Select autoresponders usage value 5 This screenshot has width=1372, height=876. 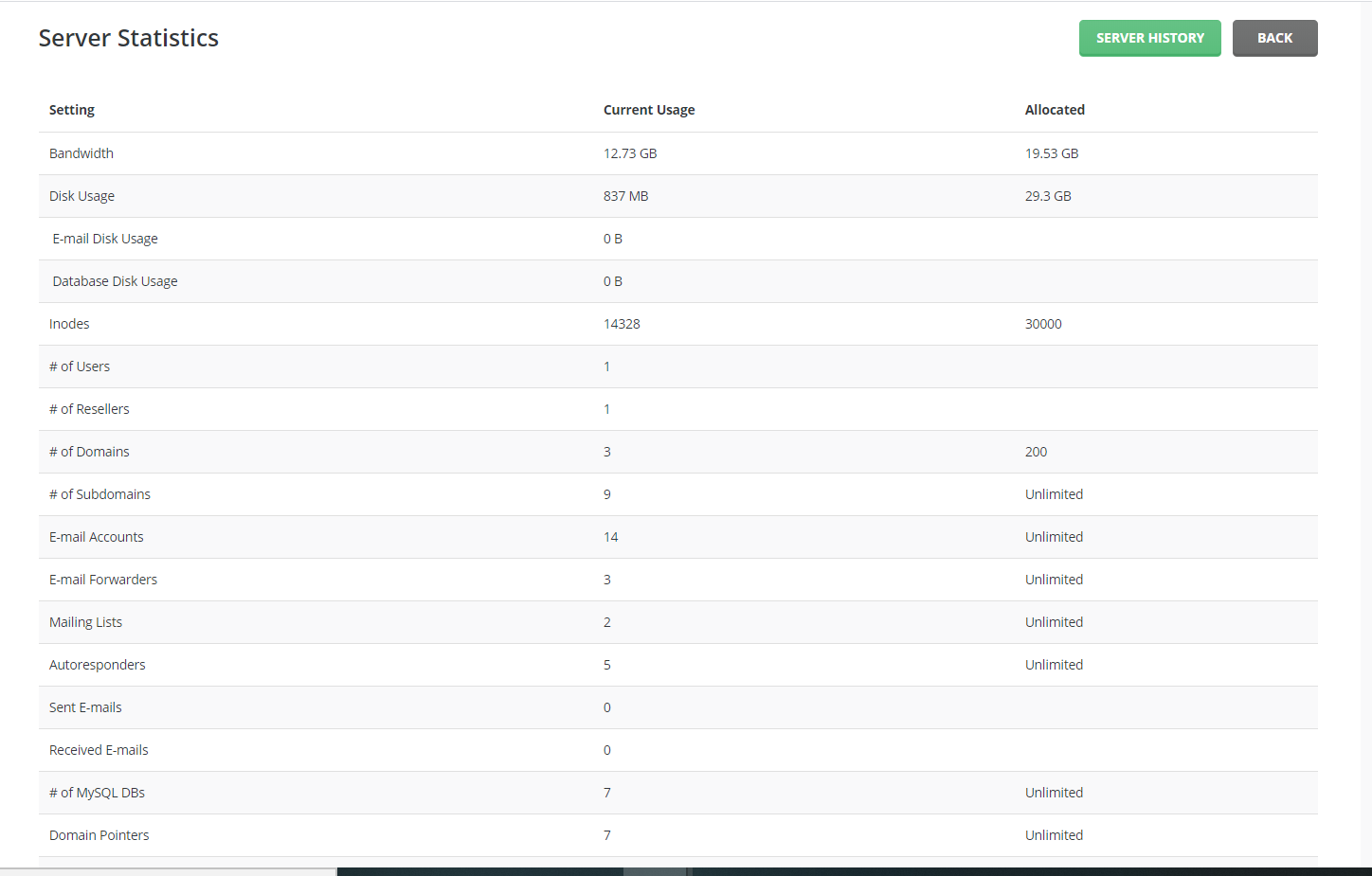(607, 665)
